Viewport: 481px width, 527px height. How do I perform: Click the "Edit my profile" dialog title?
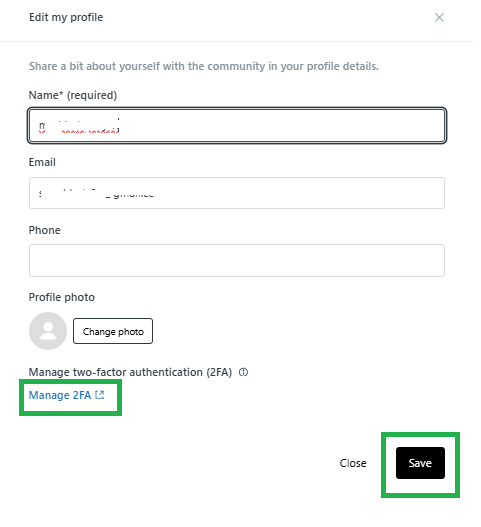(x=66, y=17)
